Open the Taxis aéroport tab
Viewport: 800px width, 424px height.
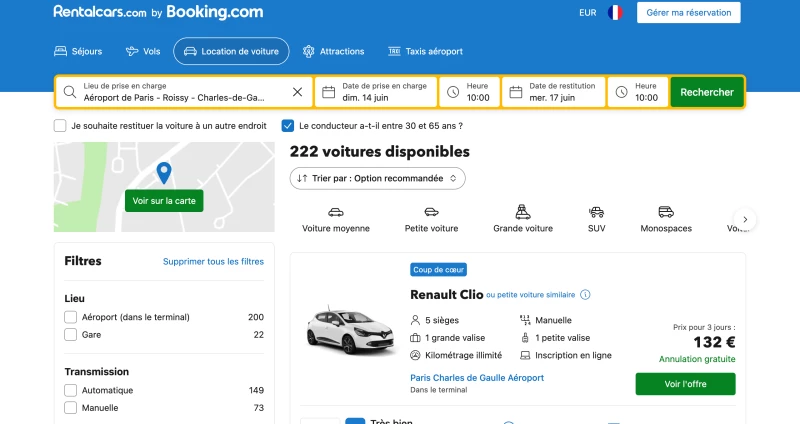tap(425, 51)
